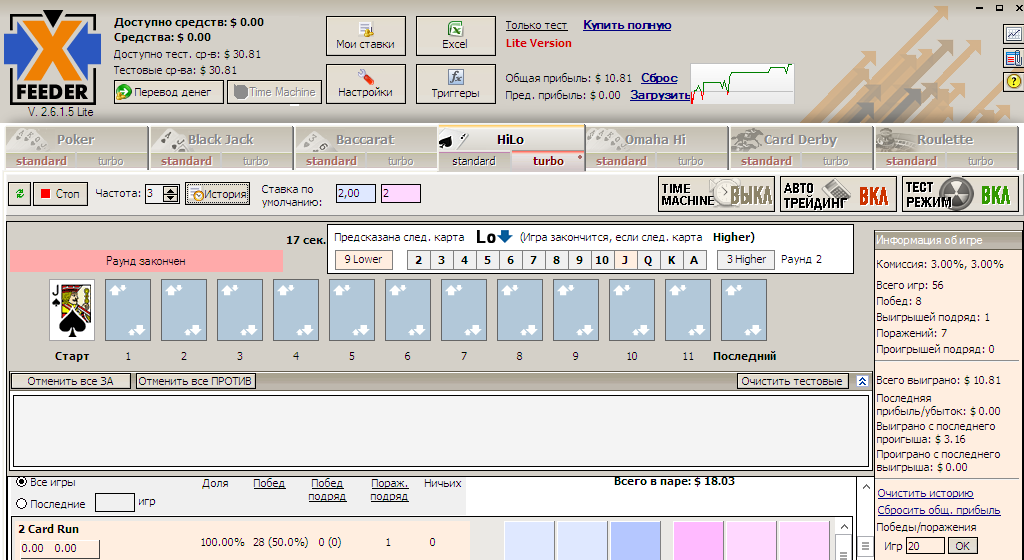Switch to the Baccarat game tab

pos(365,140)
